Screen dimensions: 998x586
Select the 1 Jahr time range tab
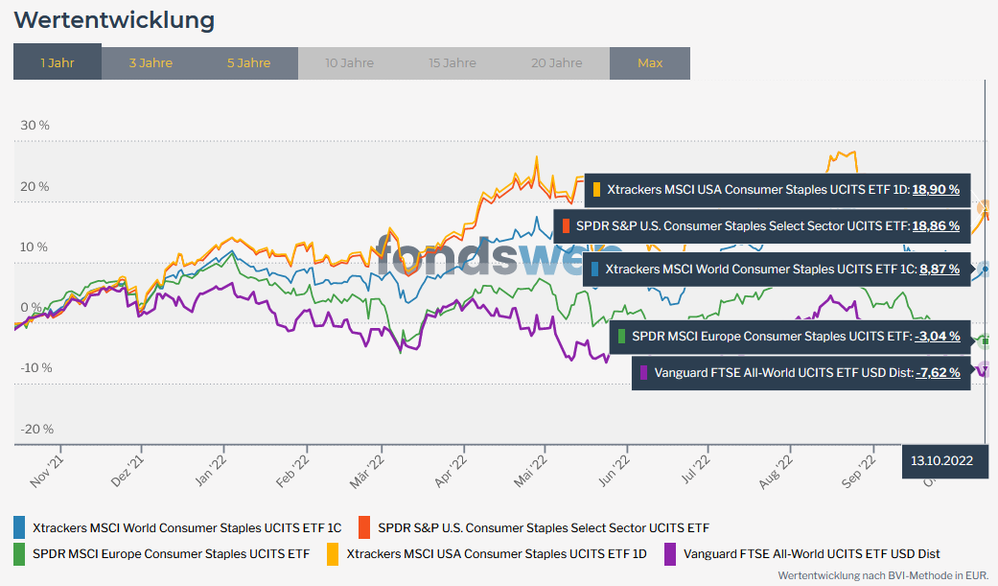[57, 63]
